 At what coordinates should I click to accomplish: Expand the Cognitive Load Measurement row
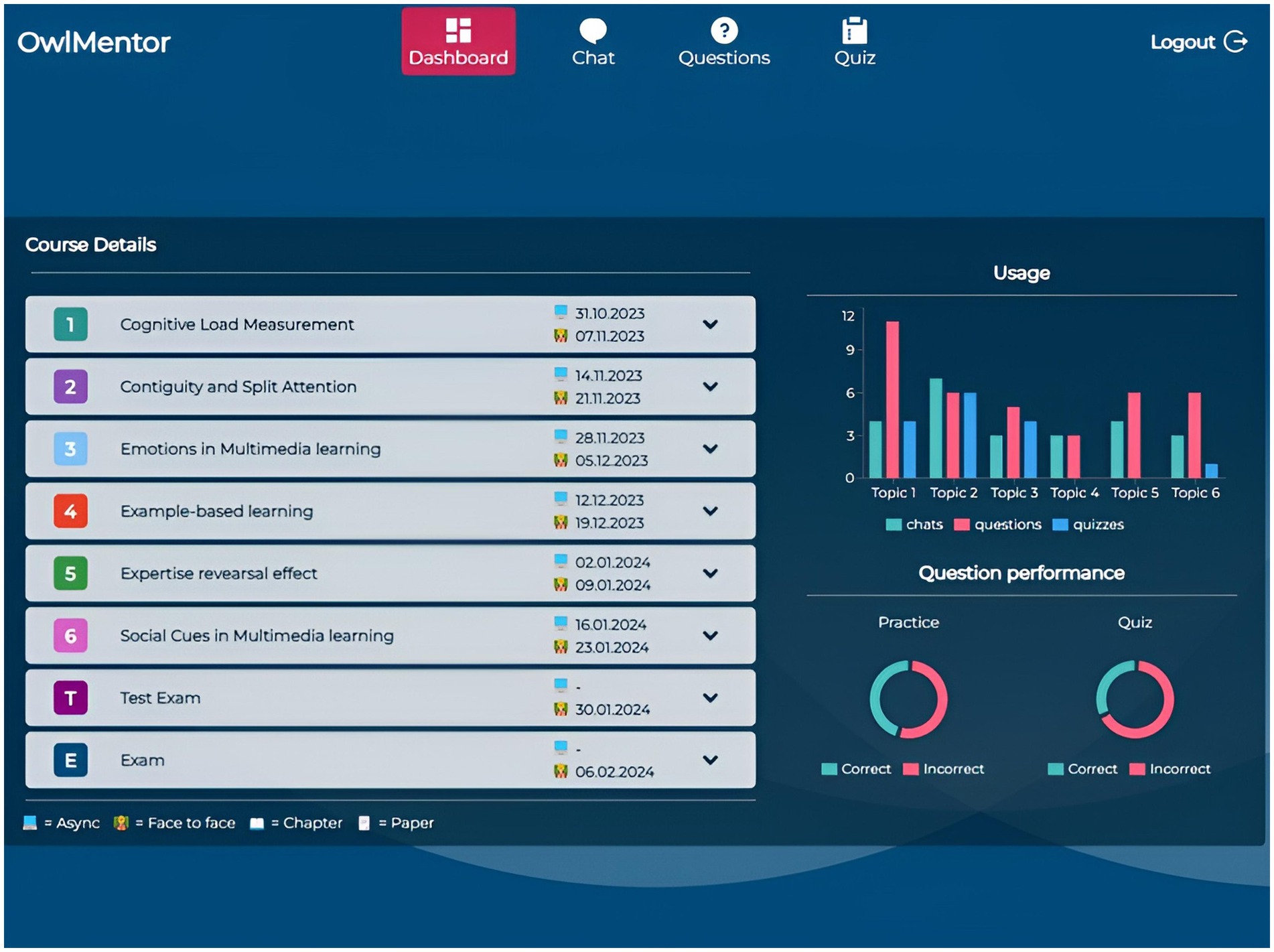[710, 324]
